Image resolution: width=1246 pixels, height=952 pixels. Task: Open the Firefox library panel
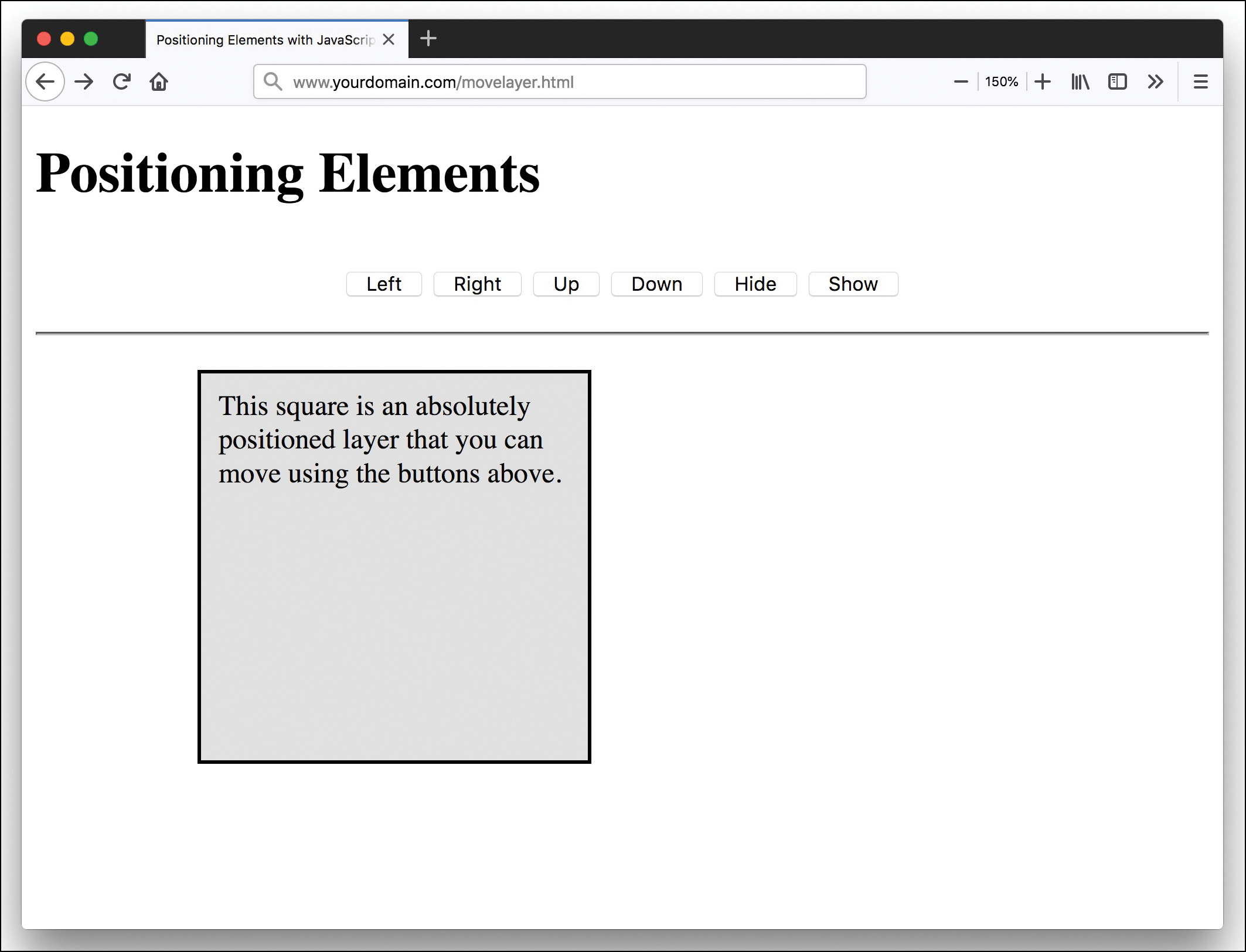(x=1080, y=81)
